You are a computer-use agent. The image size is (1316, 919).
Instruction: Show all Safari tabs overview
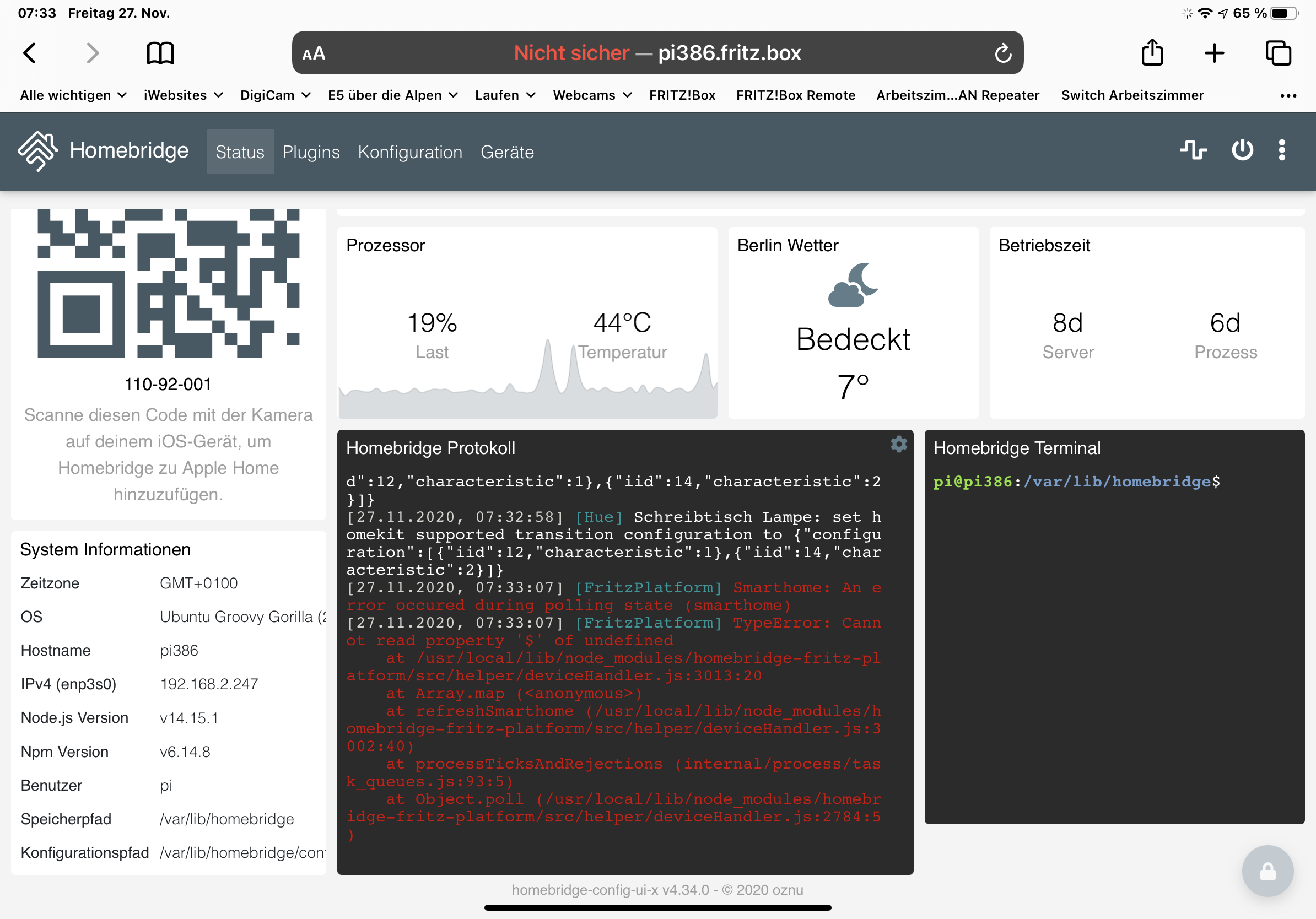point(1277,53)
